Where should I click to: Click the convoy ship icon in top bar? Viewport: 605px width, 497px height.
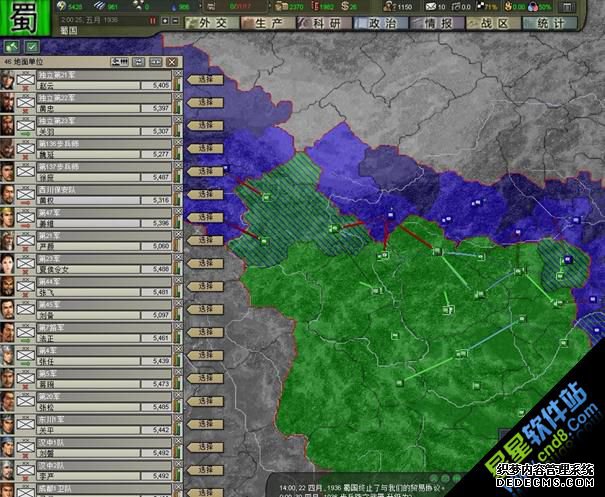click(x=211, y=6)
